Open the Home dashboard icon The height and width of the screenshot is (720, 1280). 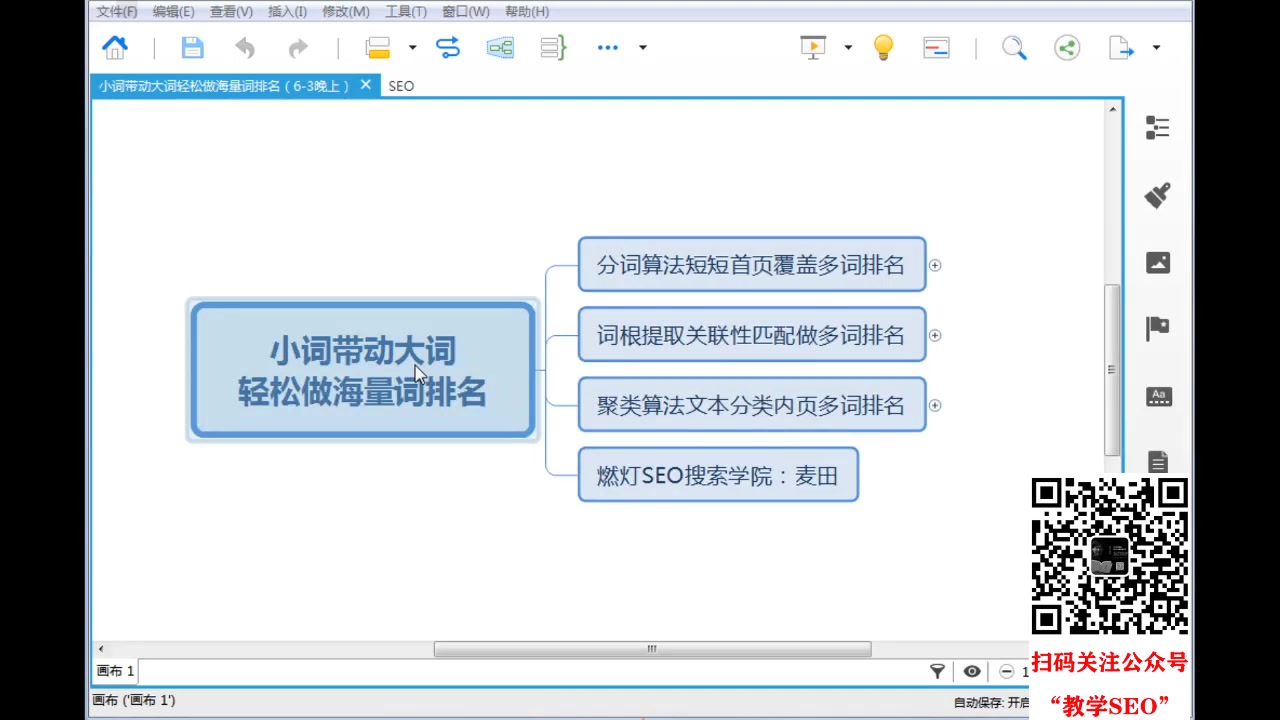(115, 47)
